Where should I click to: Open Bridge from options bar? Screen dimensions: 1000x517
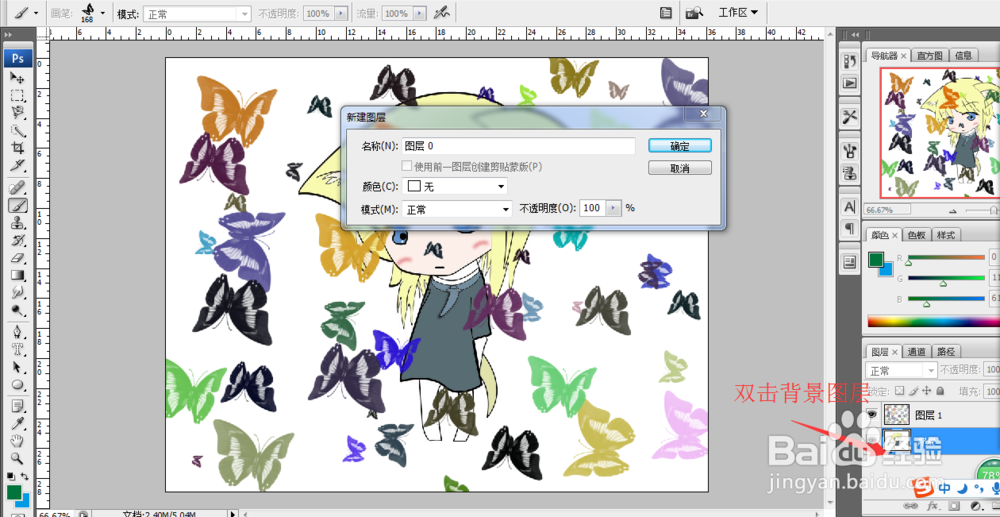click(x=694, y=13)
